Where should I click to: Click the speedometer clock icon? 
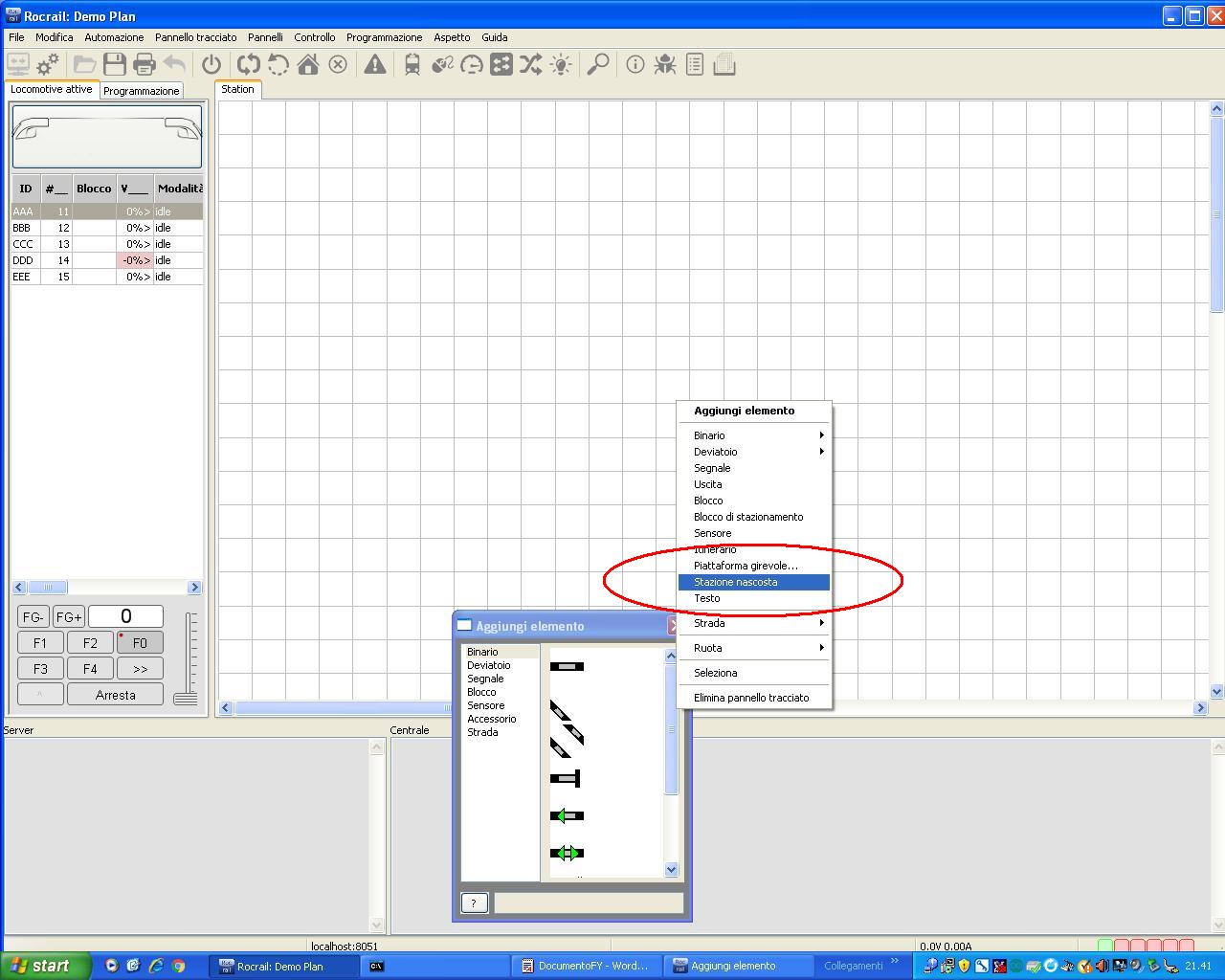[472, 64]
